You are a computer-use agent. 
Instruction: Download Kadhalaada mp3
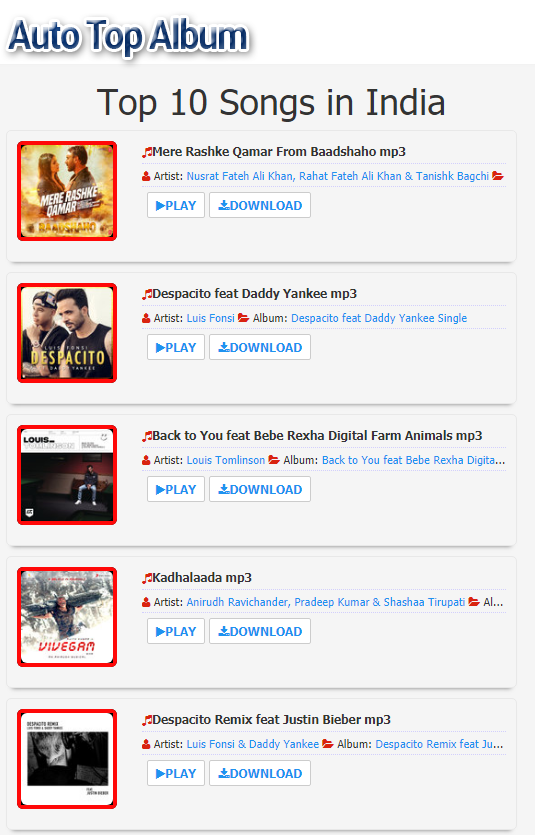pos(260,632)
